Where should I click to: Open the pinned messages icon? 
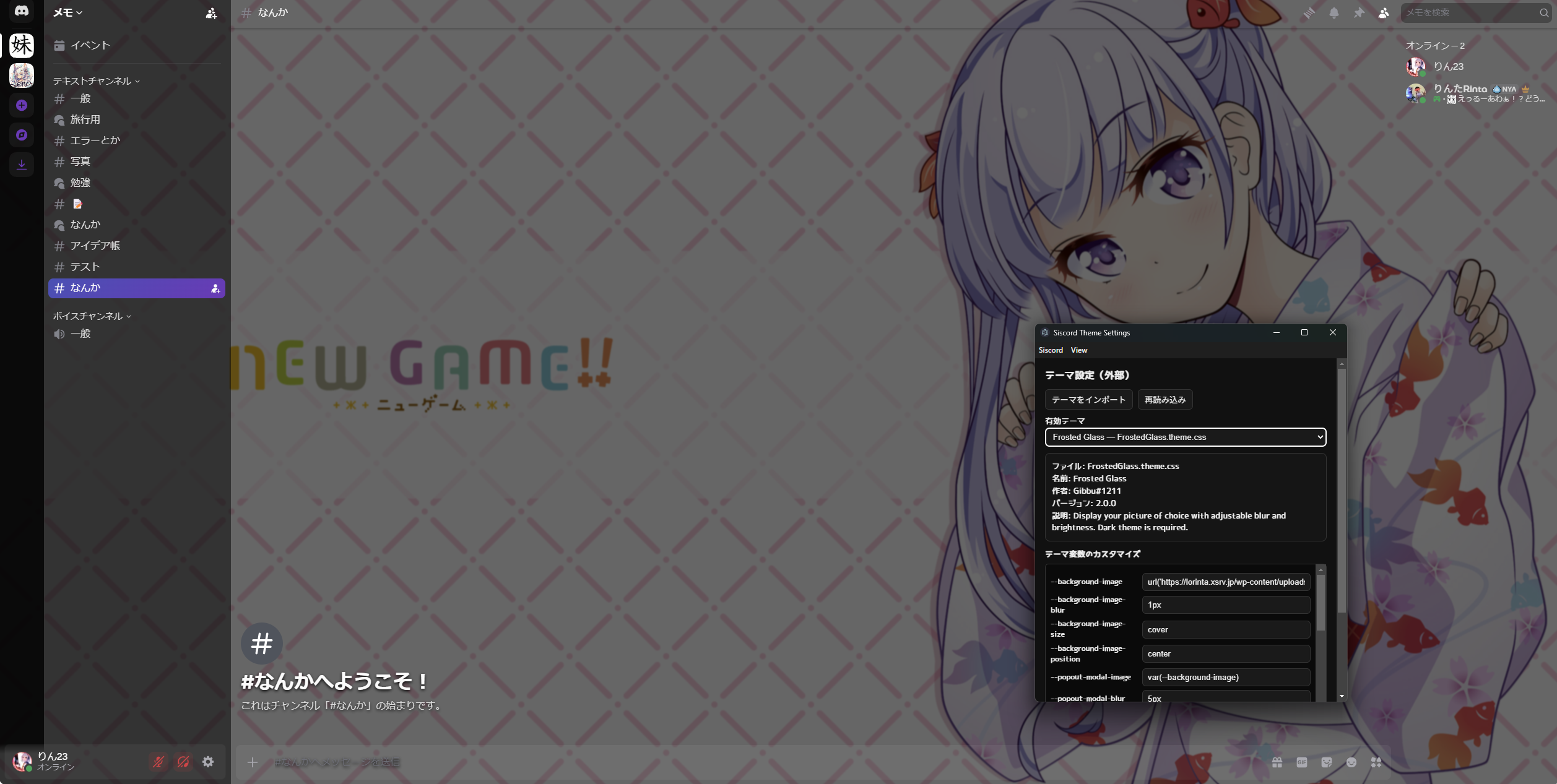pyautogui.click(x=1358, y=12)
